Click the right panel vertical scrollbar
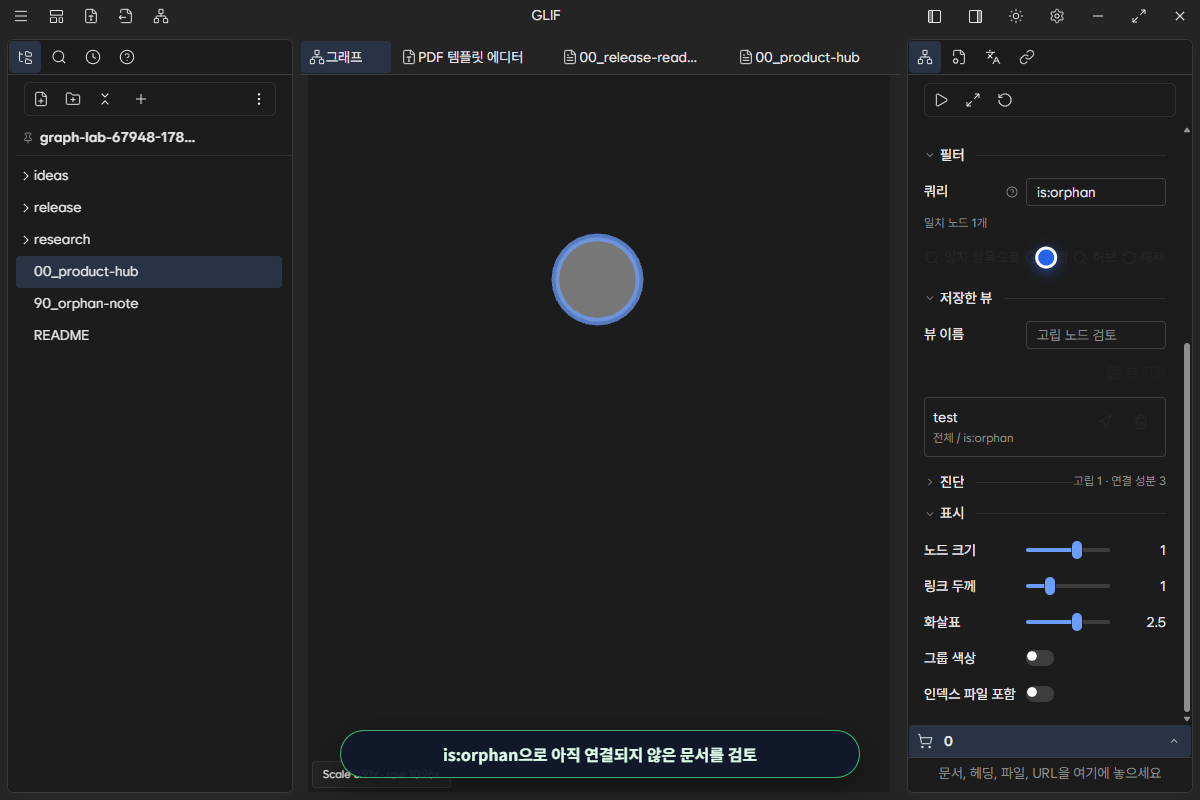Image resolution: width=1200 pixels, height=800 pixels. (1188, 526)
